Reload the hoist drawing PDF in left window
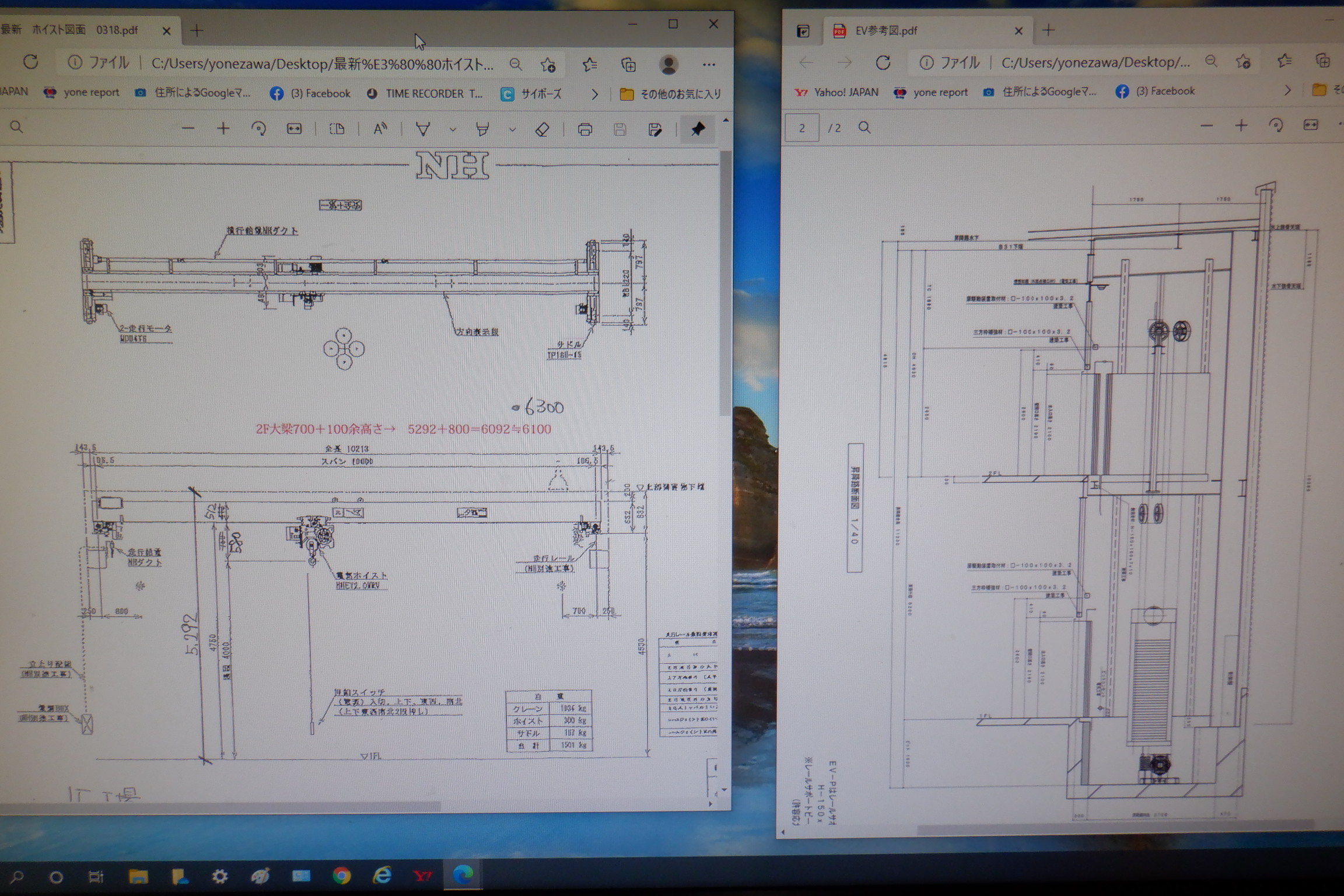 coord(31,62)
